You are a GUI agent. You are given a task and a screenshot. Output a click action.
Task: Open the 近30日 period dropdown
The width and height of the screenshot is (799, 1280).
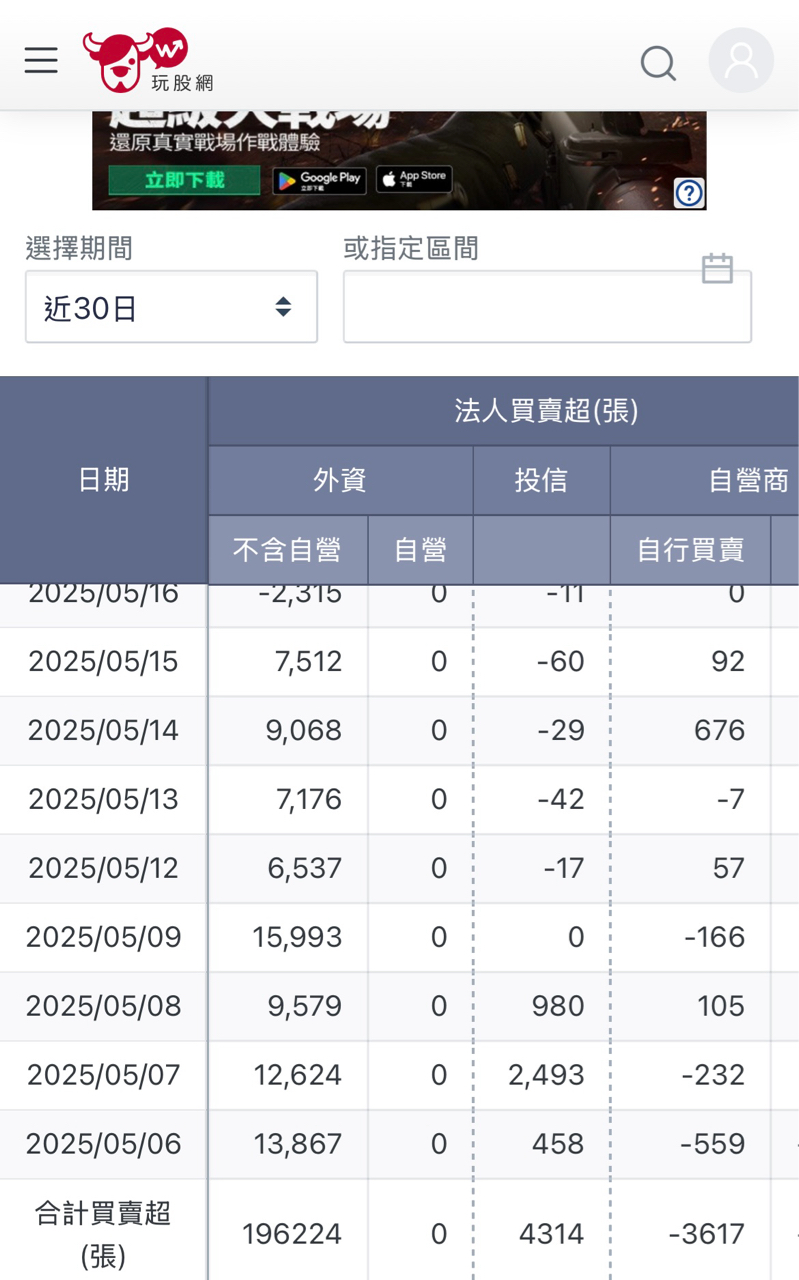pyautogui.click(x=171, y=307)
